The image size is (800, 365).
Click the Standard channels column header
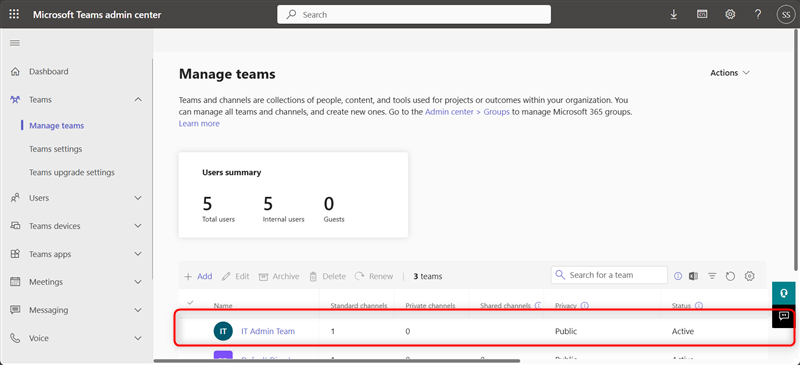coord(359,306)
